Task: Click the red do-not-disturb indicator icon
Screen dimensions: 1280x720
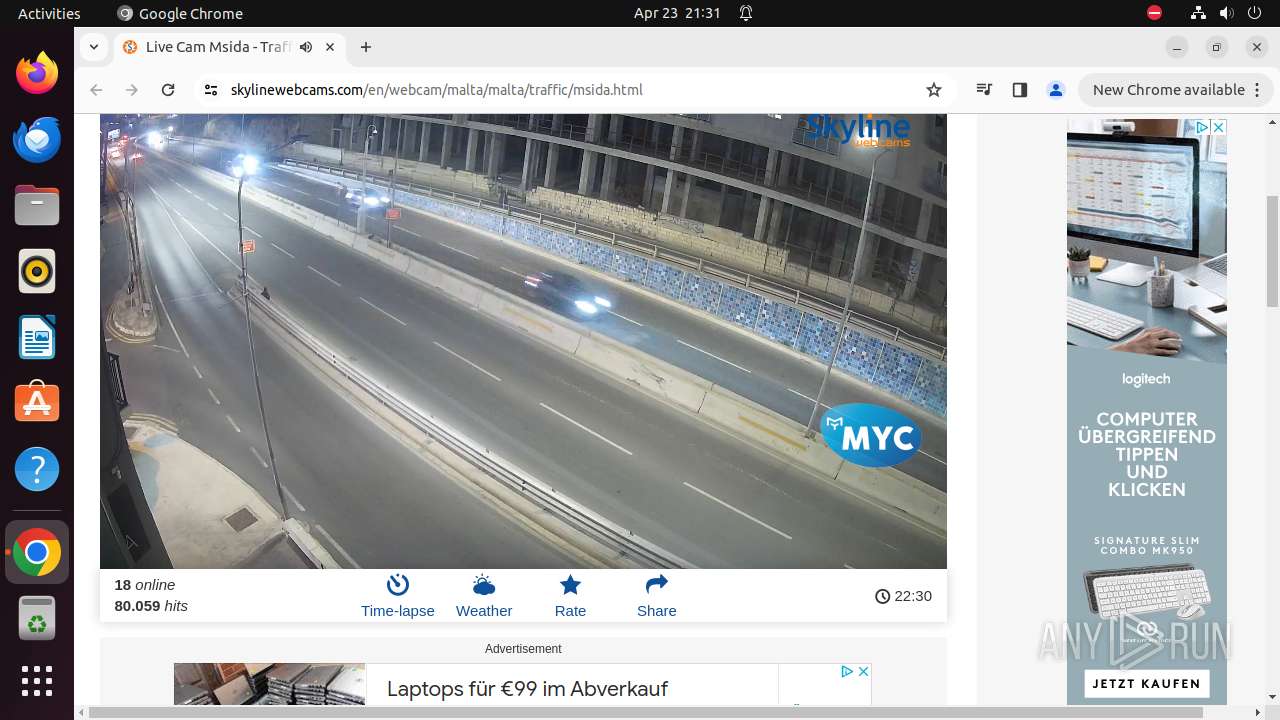Action: coord(1154,13)
